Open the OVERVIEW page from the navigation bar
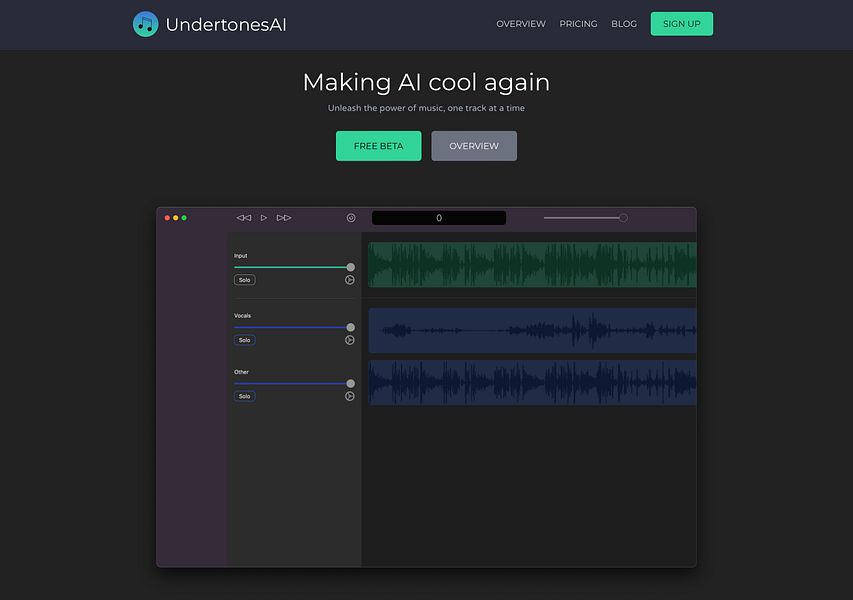 click(x=520, y=23)
